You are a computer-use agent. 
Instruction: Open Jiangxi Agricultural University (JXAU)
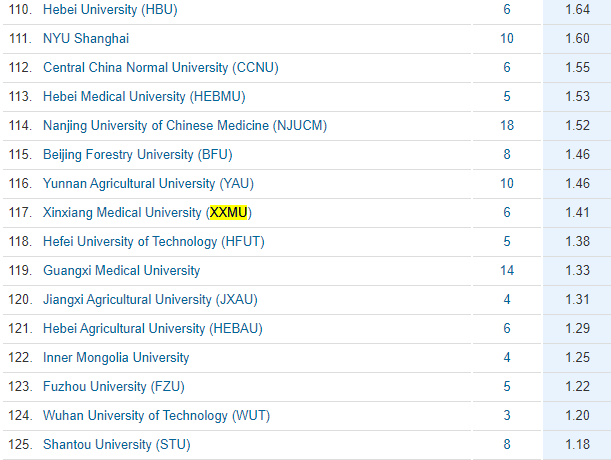tap(147, 299)
